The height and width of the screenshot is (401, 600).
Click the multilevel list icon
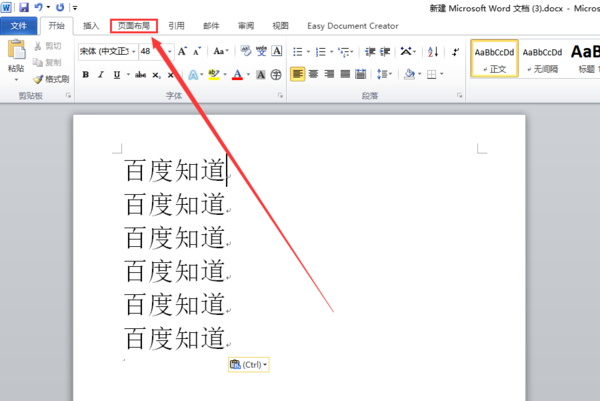click(x=344, y=52)
